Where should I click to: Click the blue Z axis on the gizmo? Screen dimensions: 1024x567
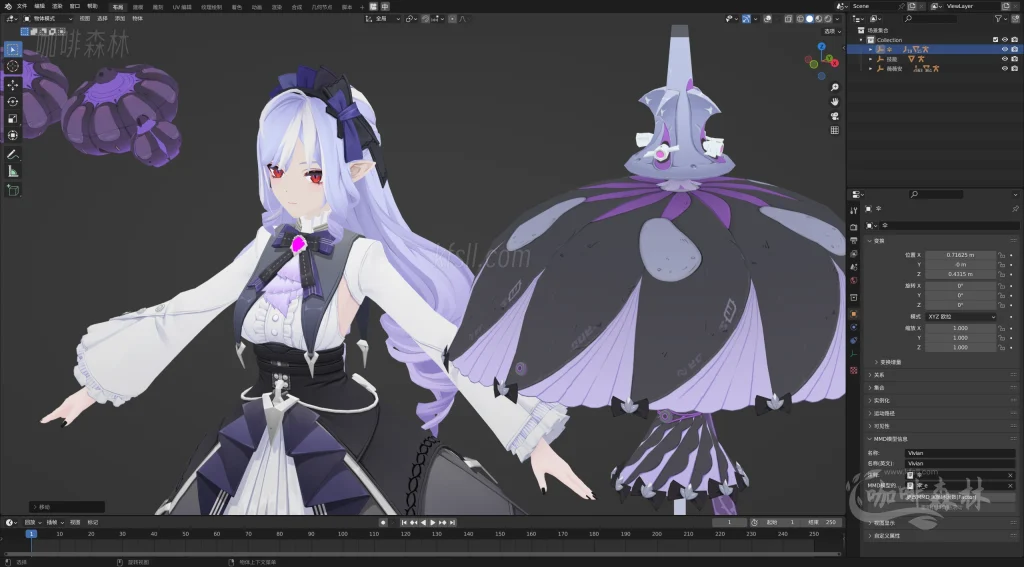[822, 46]
